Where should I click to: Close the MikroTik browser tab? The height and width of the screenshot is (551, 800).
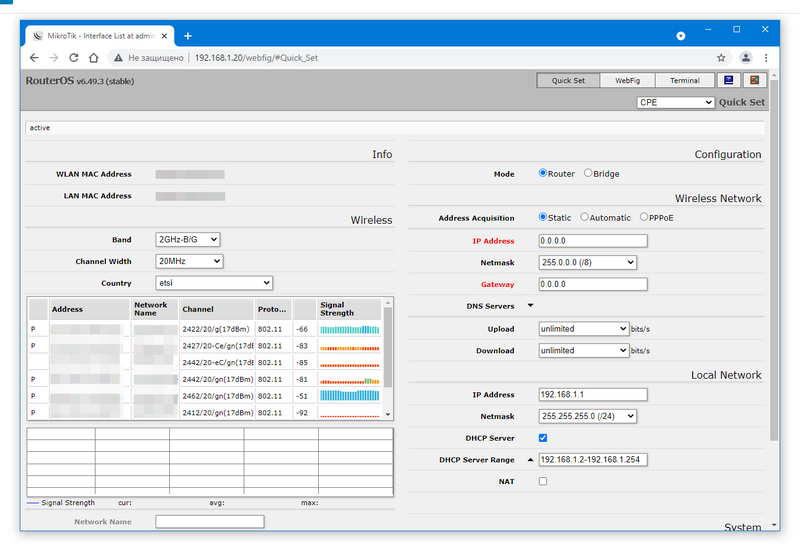(x=164, y=36)
